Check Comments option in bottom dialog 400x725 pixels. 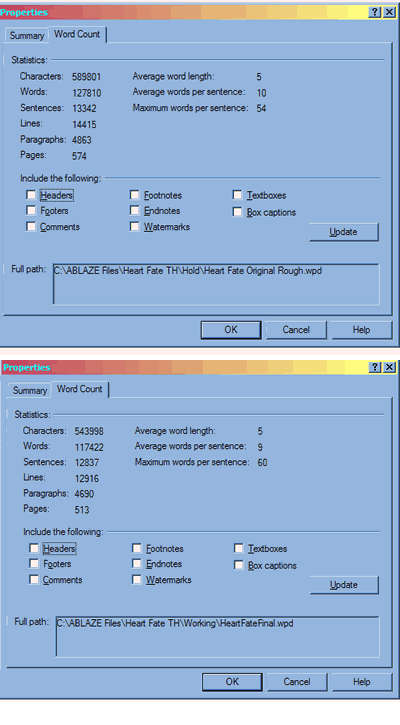coord(34,579)
